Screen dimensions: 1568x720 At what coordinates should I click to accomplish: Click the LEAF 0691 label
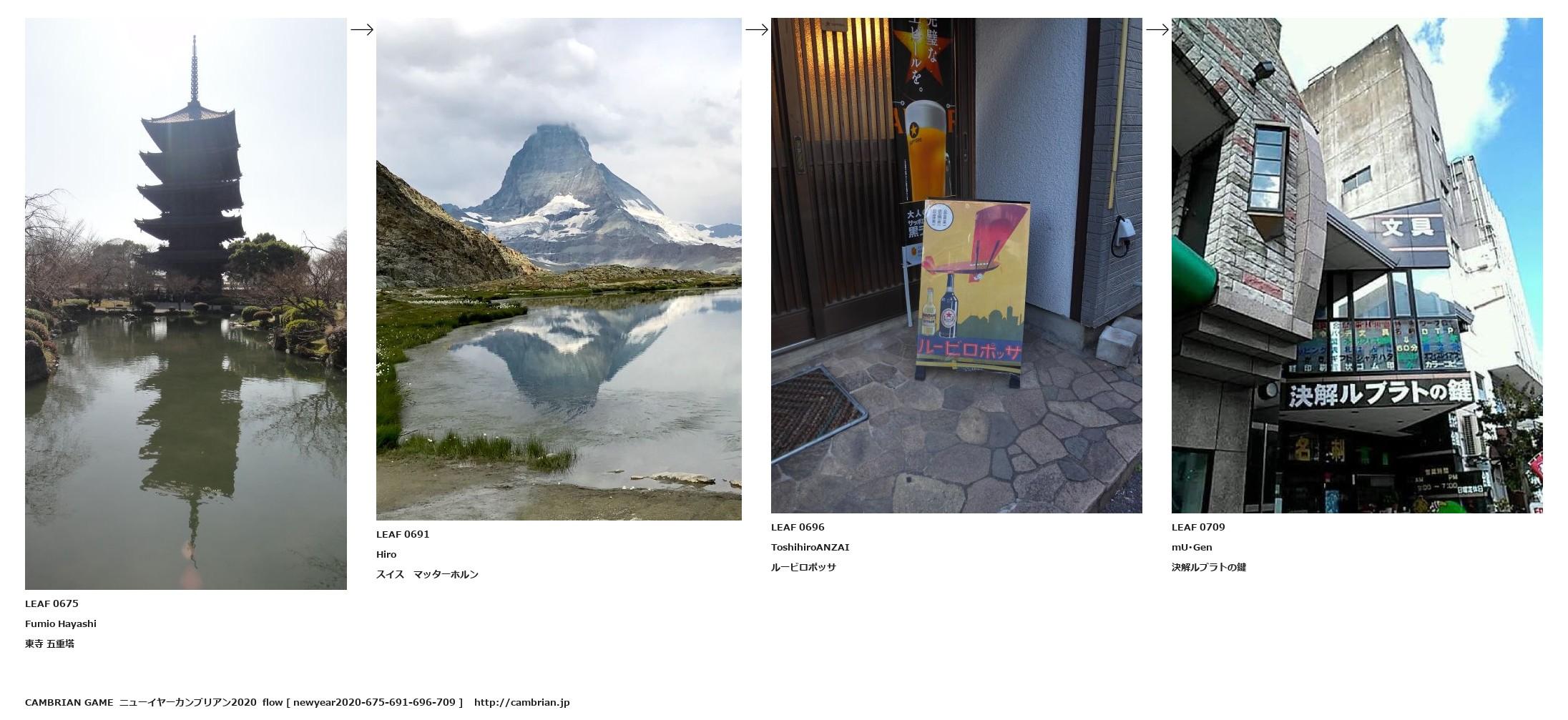click(x=403, y=534)
